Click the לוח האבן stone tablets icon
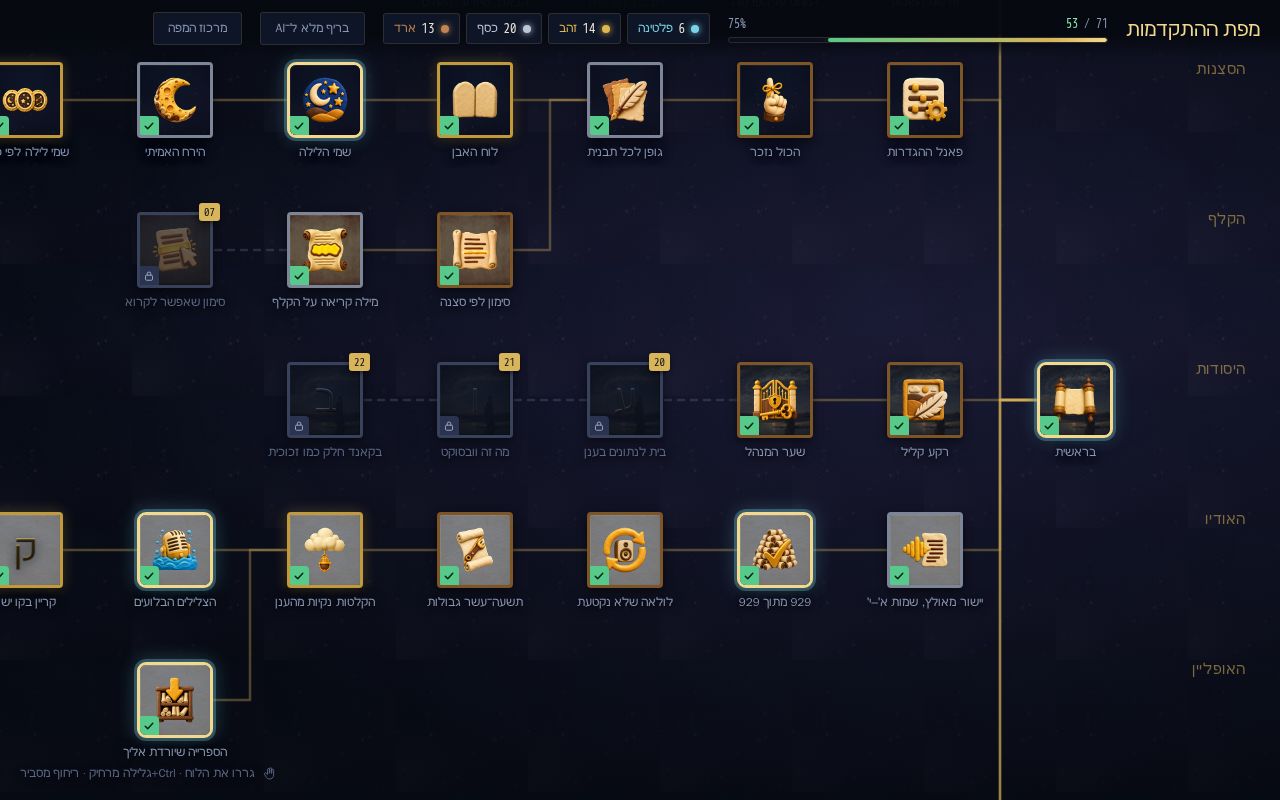 coord(475,100)
